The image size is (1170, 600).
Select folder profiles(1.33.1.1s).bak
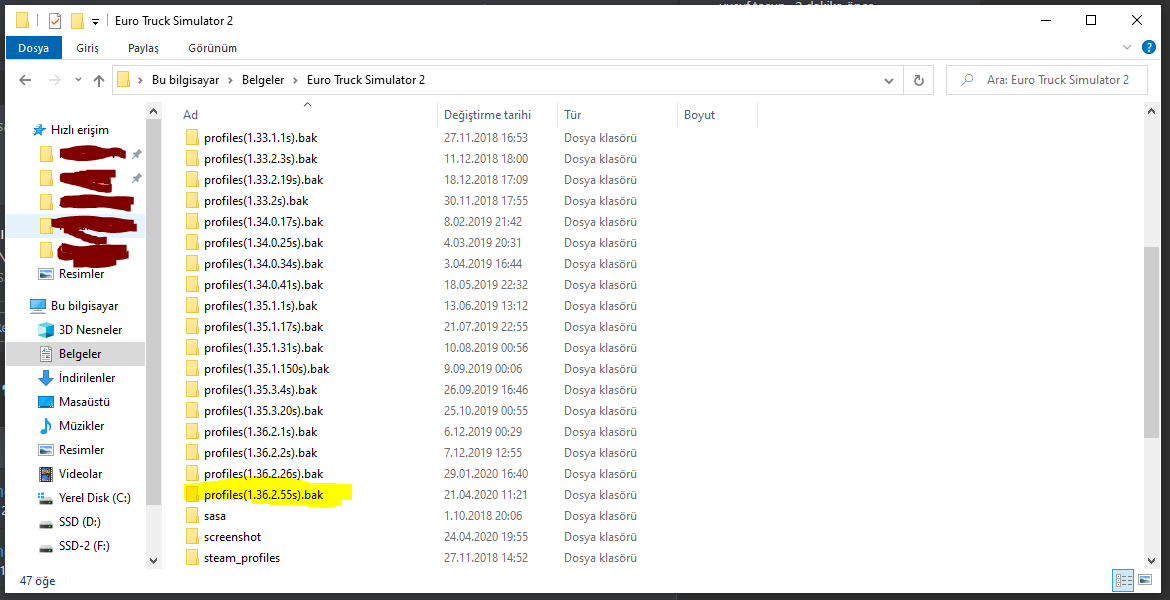(x=260, y=138)
